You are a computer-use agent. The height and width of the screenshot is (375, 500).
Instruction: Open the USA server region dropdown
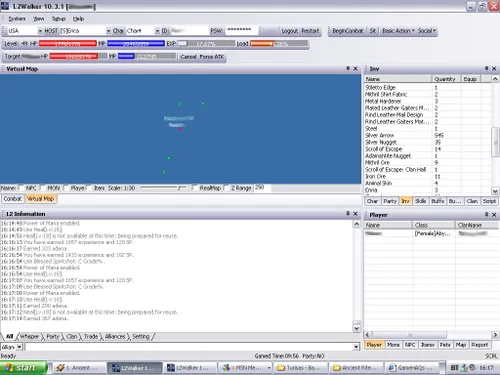pyautogui.click(x=40, y=31)
